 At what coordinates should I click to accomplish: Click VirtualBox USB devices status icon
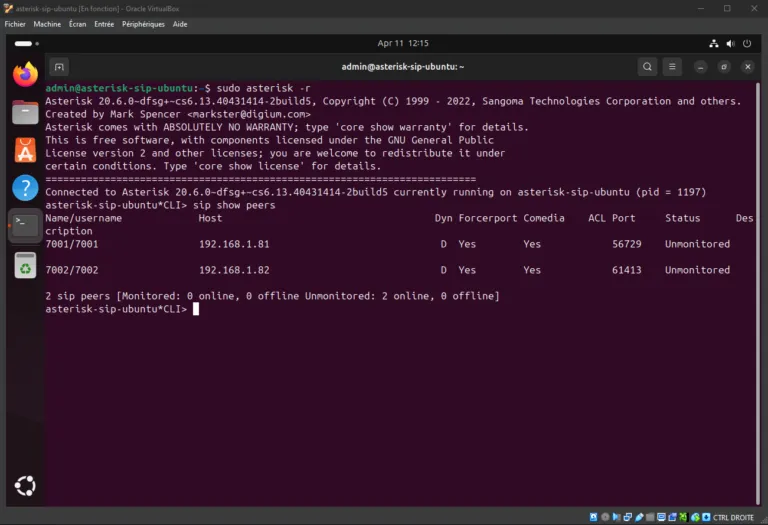tap(639, 517)
